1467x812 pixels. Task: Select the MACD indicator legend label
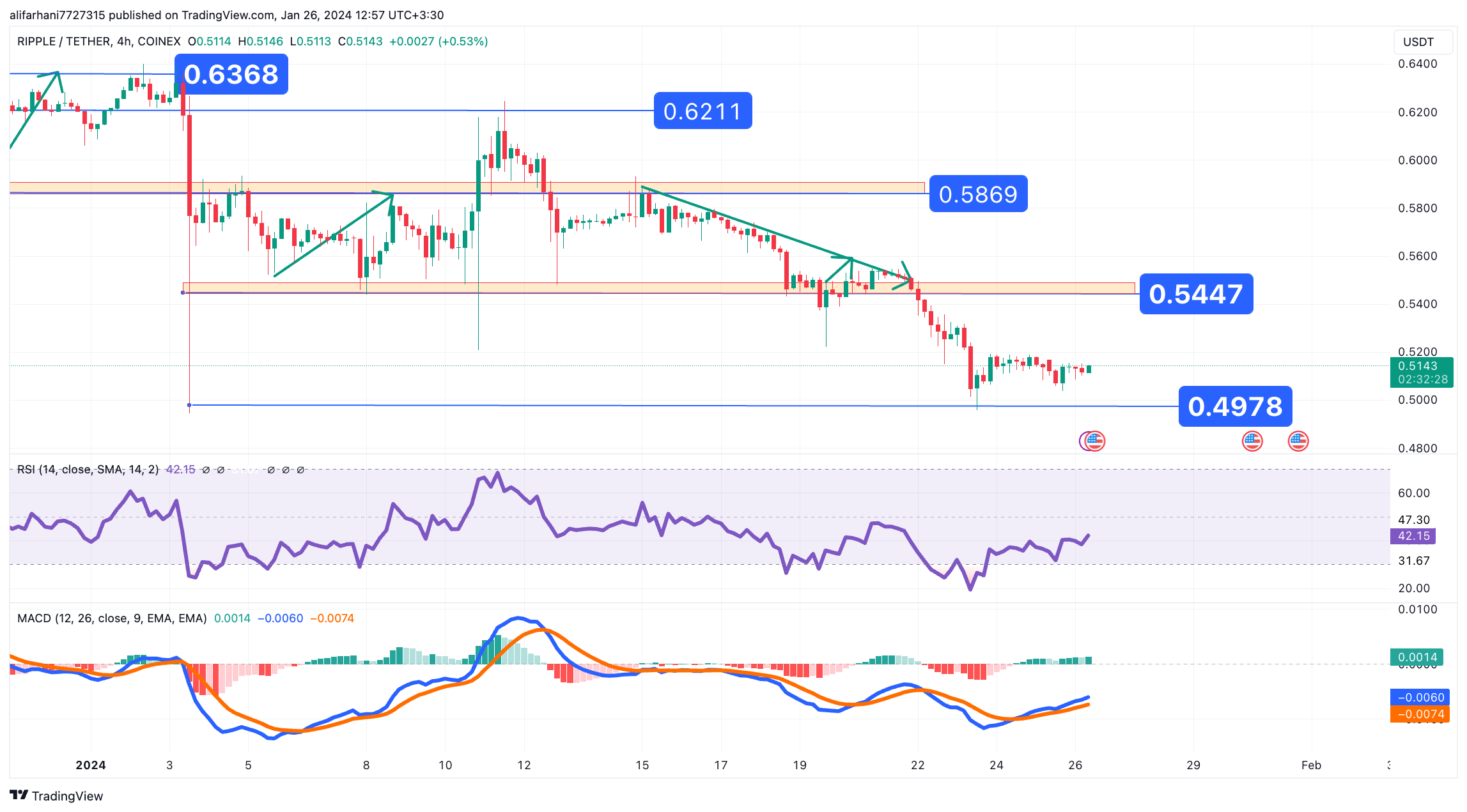pyautogui.click(x=112, y=618)
